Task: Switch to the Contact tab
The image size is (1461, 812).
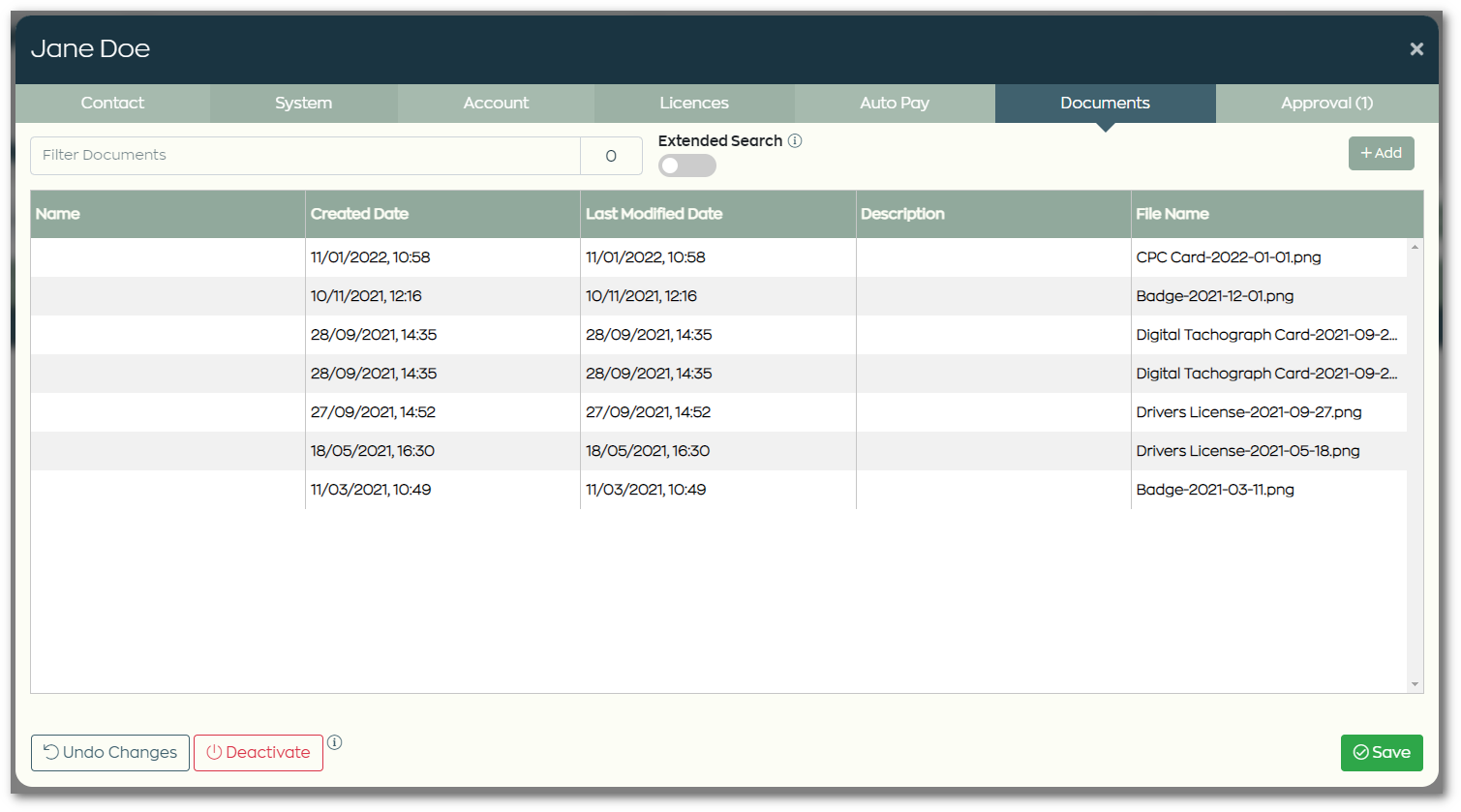Action: click(x=111, y=103)
